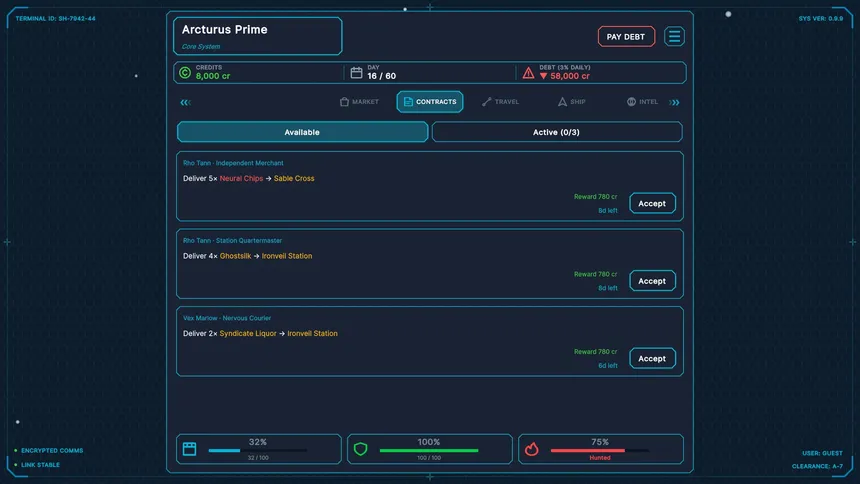Click Ironveil Station in the Ghostsilk contract
This screenshot has height=484, width=860.
tap(287, 256)
